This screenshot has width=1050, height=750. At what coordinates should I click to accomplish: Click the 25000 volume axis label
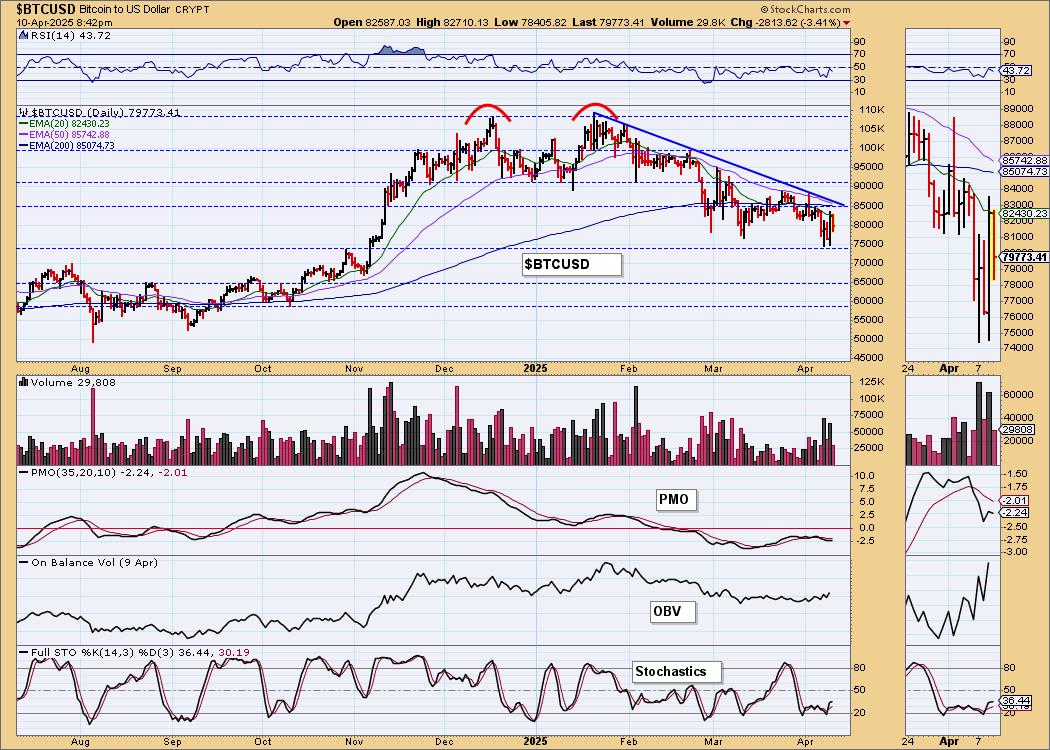coord(869,448)
